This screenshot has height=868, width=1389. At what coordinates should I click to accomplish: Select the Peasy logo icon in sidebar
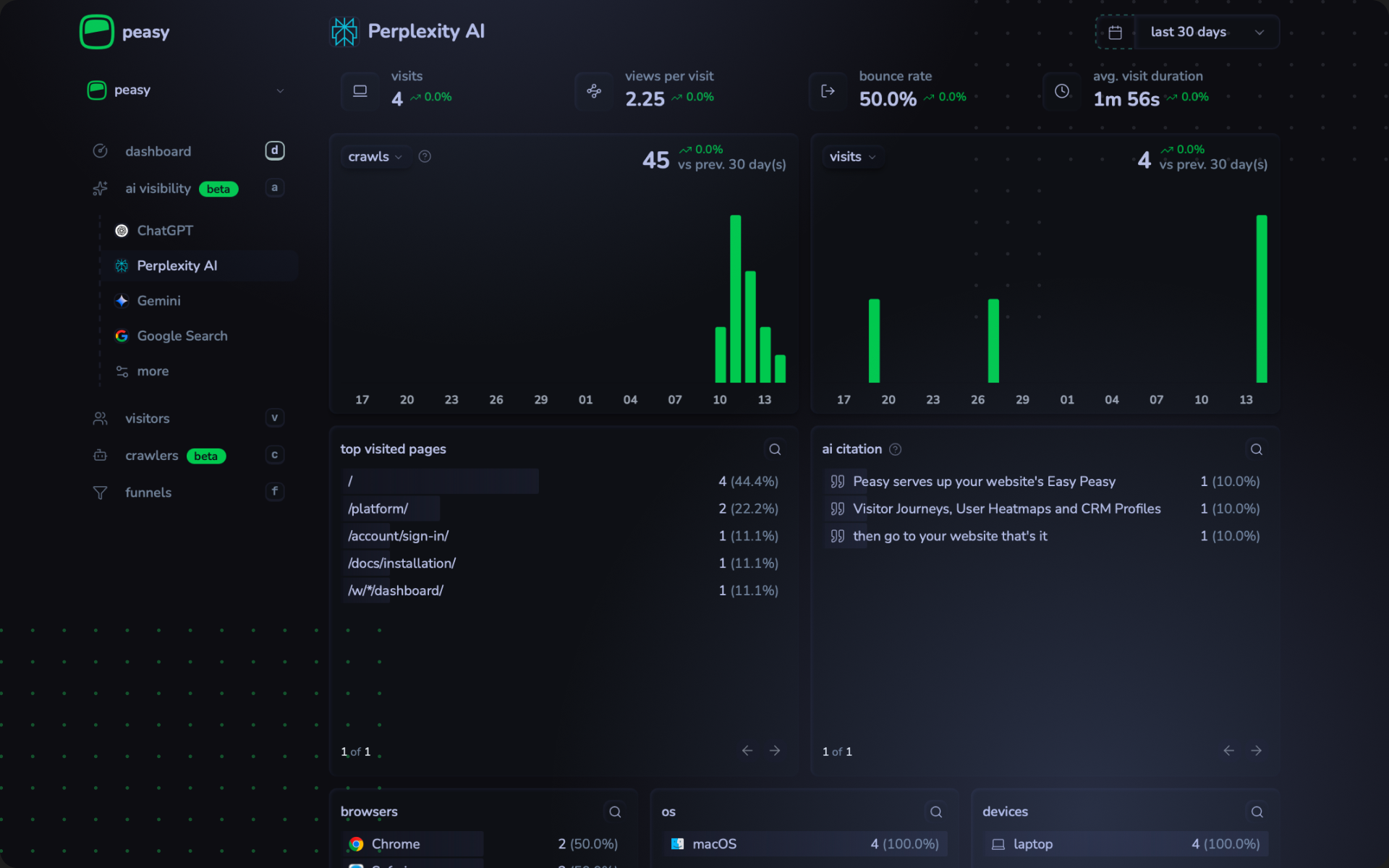click(97, 31)
